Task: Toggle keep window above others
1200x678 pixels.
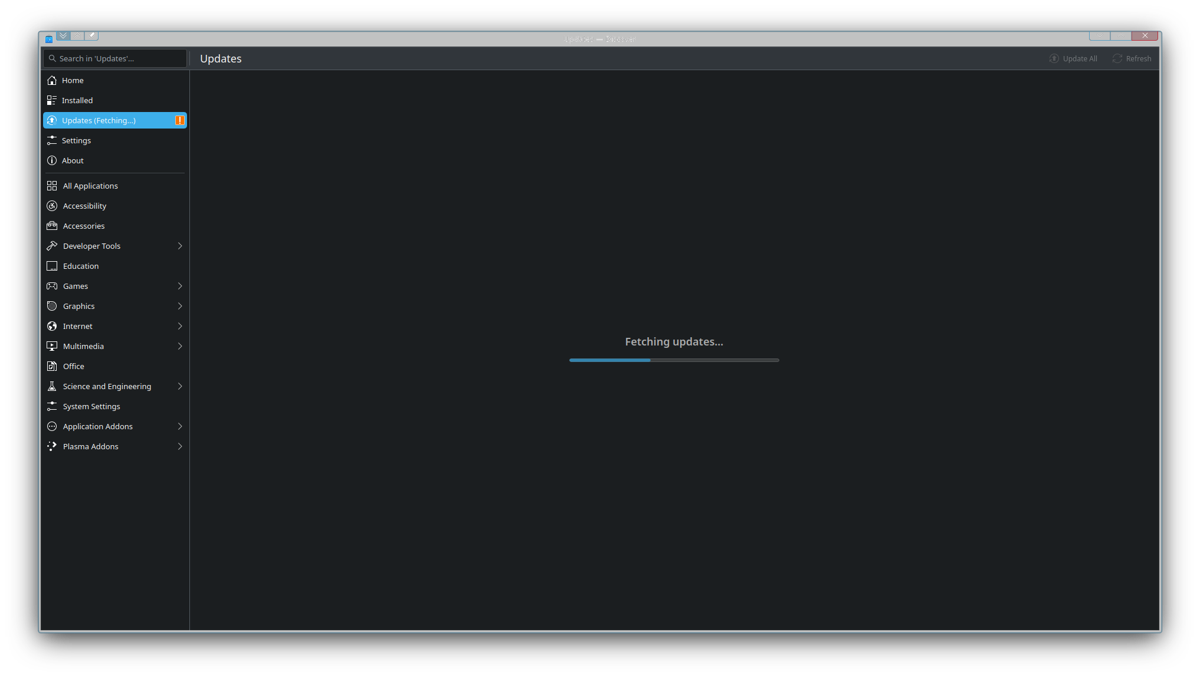Action: coord(77,35)
